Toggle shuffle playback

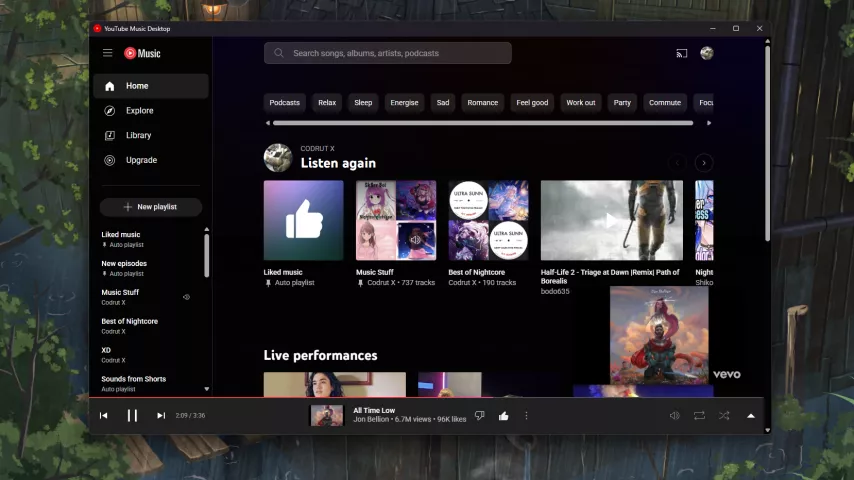[724, 416]
